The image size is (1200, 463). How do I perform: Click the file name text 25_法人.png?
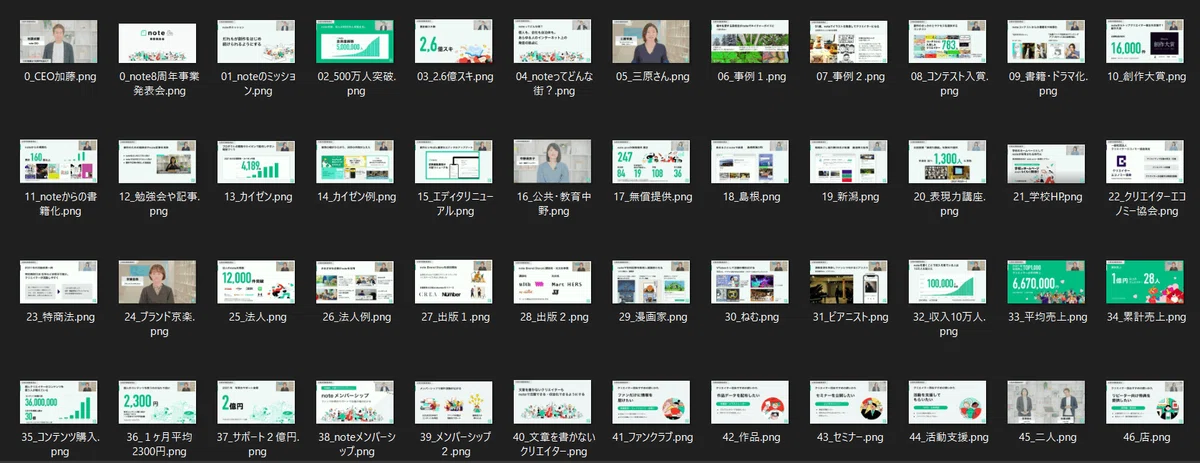257,317
